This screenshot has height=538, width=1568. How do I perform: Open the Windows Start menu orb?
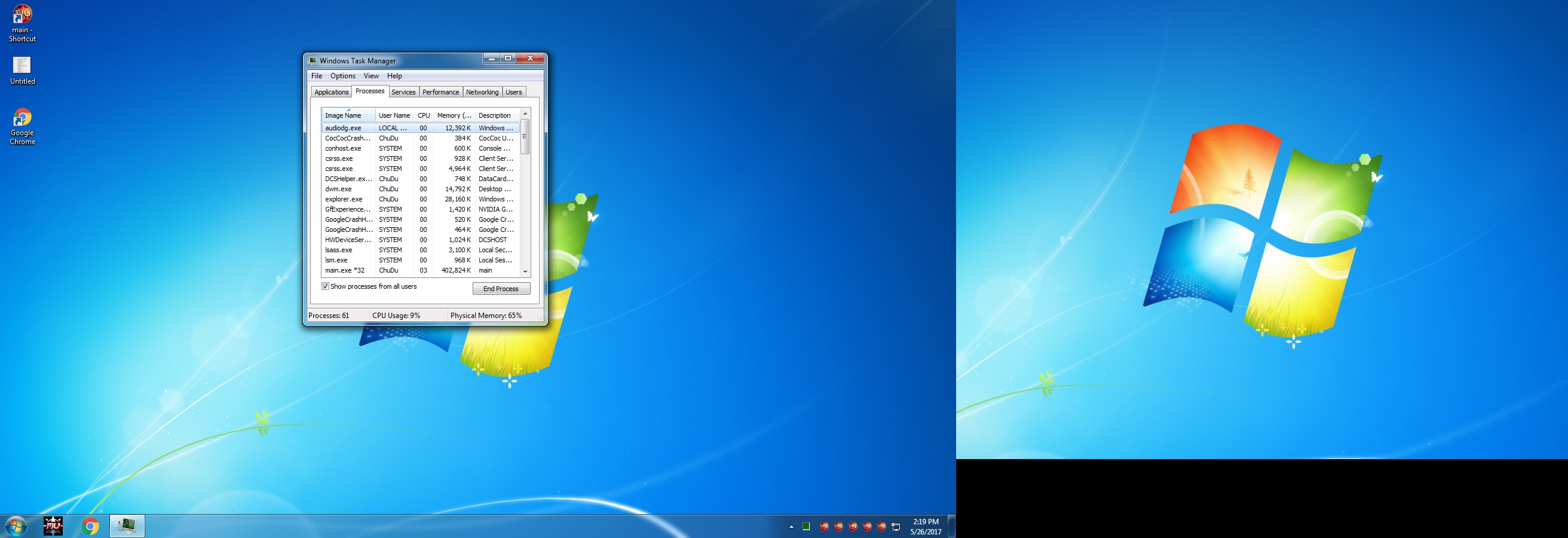point(16,526)
